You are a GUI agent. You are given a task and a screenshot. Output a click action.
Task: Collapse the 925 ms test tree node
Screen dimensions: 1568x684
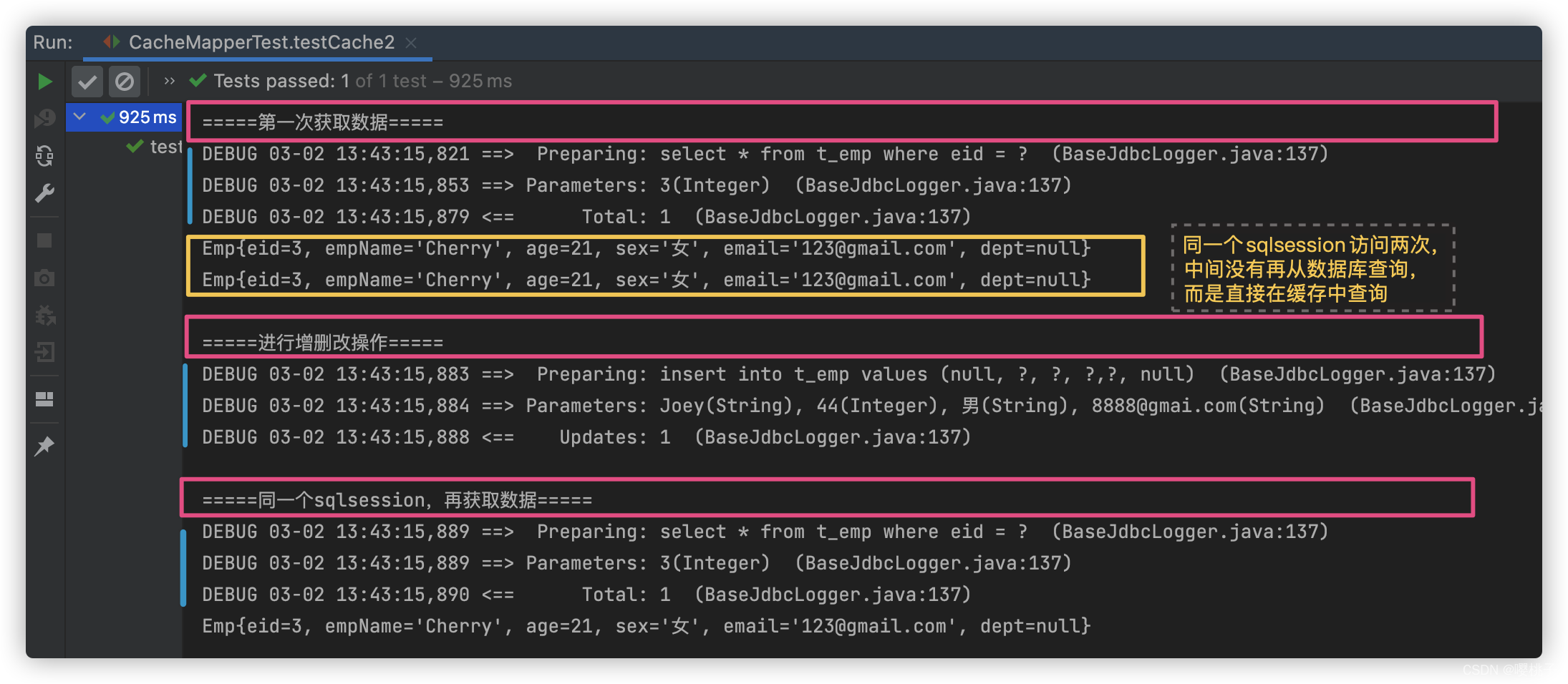pos(79,117)
